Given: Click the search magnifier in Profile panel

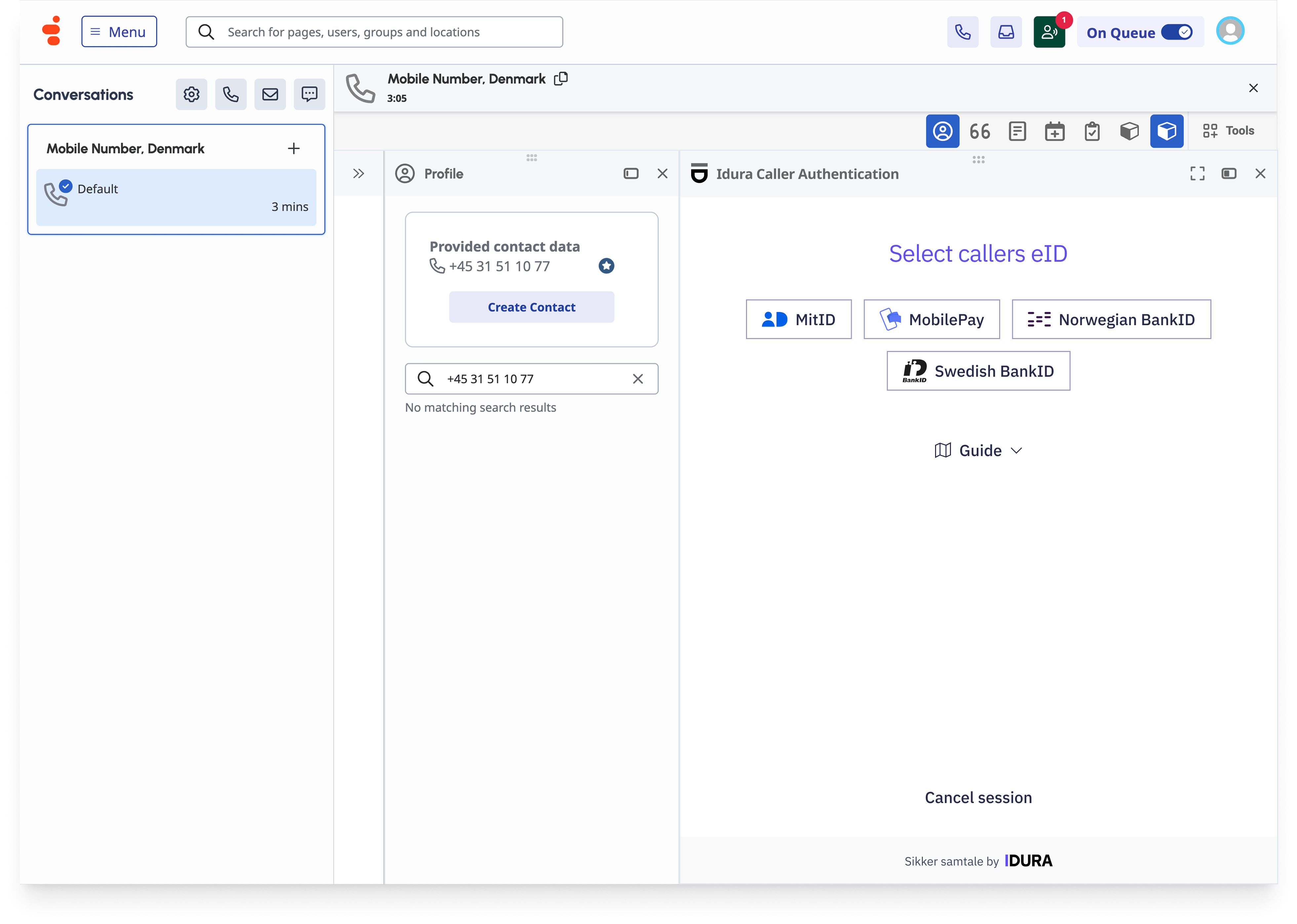Looking at the screenshot, I should tap(425, 379).
